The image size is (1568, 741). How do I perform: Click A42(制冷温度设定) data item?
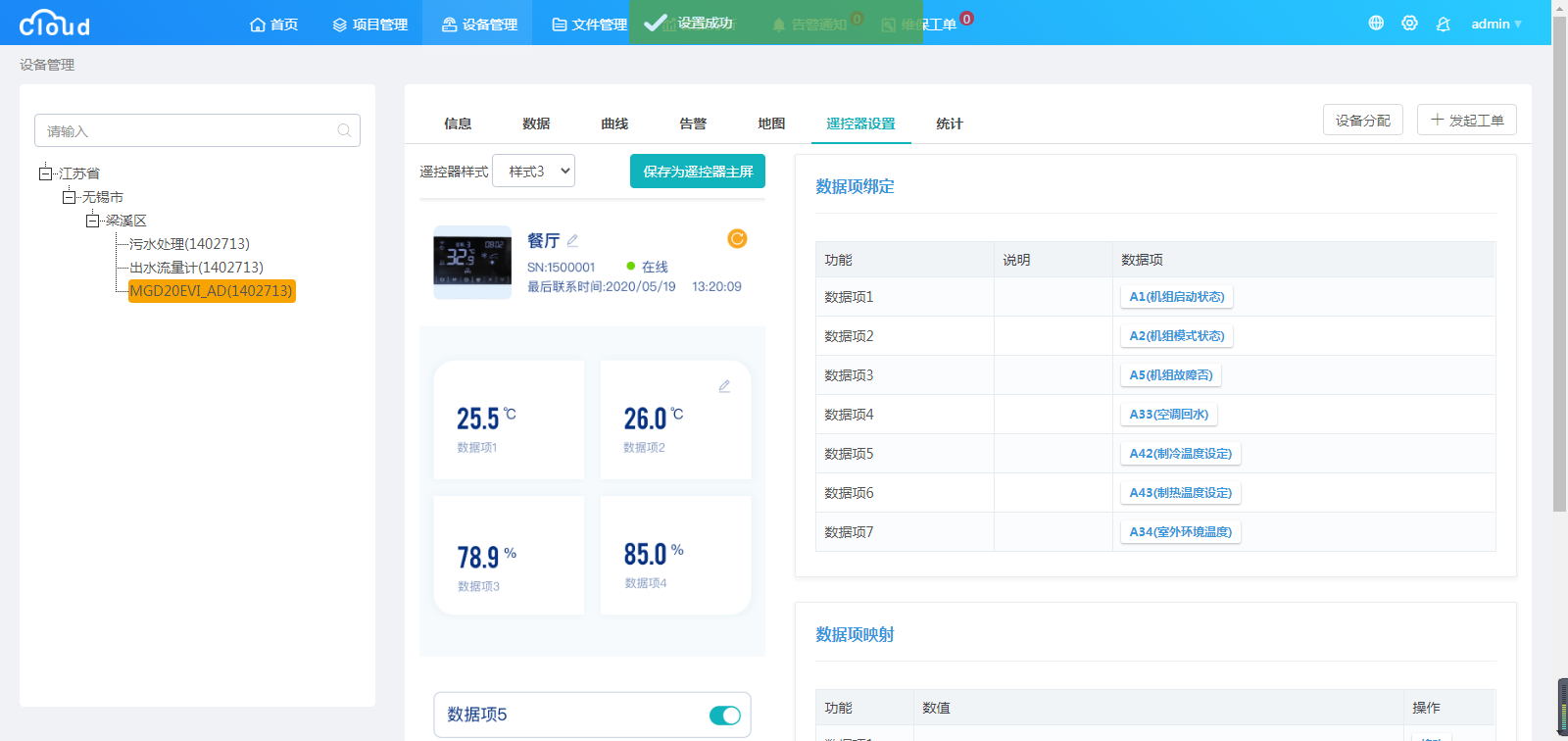pyautogui.click(x=1181, y=454)
